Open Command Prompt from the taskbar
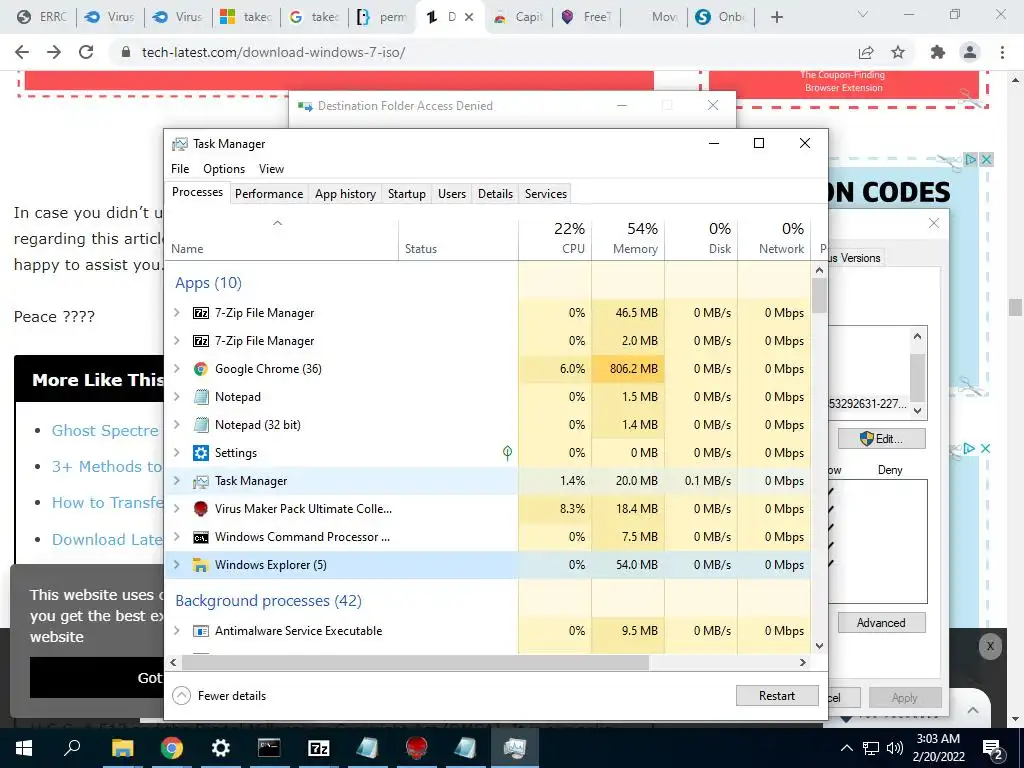 [x=269, y=748]
